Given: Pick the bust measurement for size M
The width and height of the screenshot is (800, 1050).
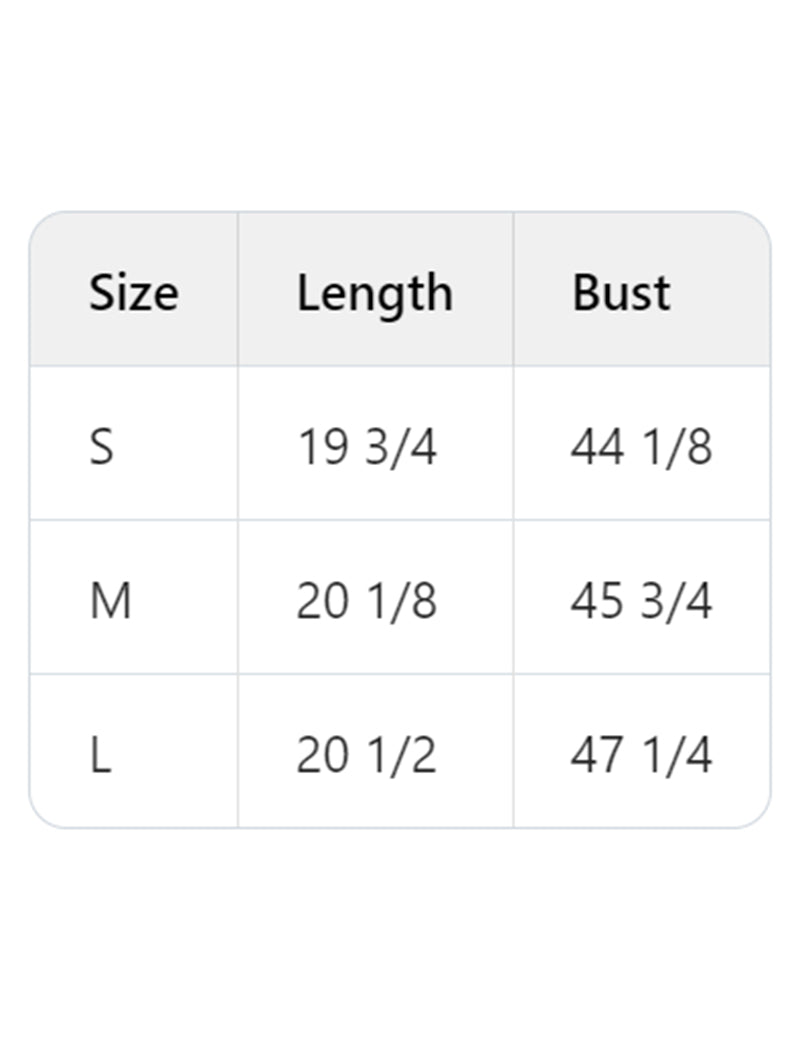Looking at the screenshot, I should pyautogui.click(x=641, y=602).
